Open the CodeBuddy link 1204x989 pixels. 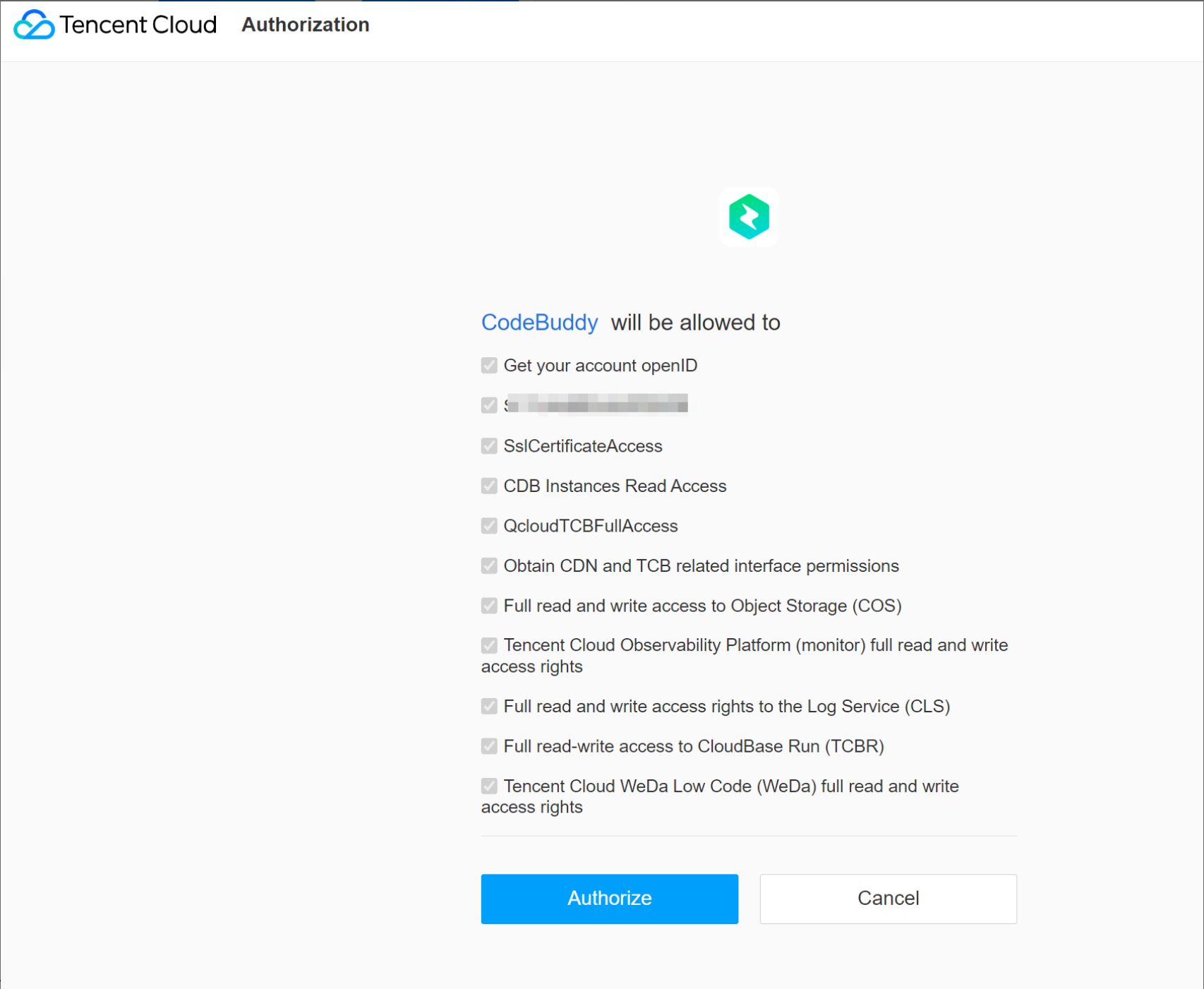[539, 323]
